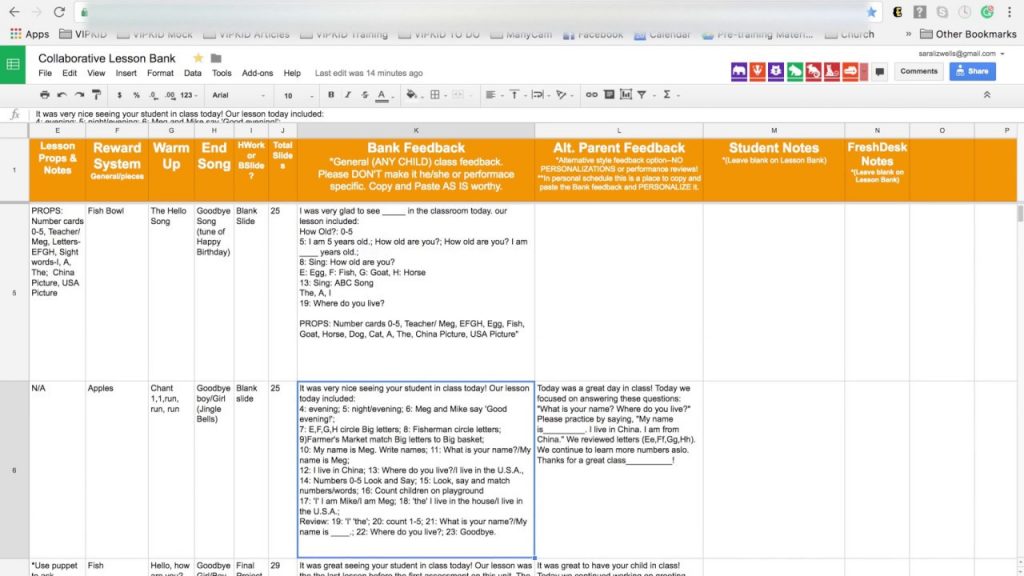Open the Sheets home icon
Screen dimensions: 1024x576
tap(14, 65)
